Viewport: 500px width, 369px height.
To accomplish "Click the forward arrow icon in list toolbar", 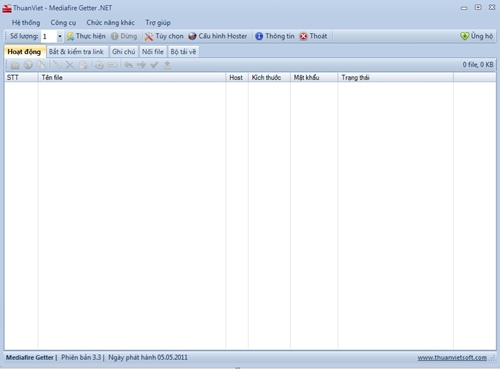I will [x=141, y=65].
